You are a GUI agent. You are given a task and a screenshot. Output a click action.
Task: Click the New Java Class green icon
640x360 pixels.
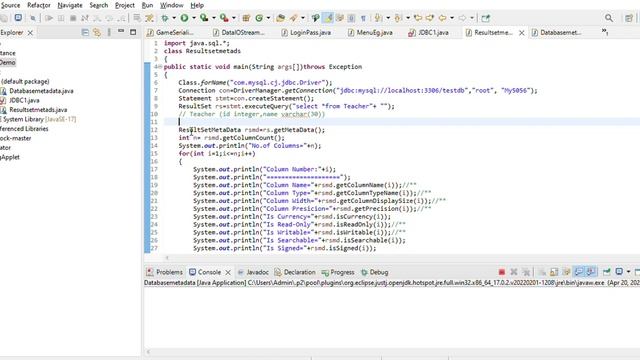point(259,18)
